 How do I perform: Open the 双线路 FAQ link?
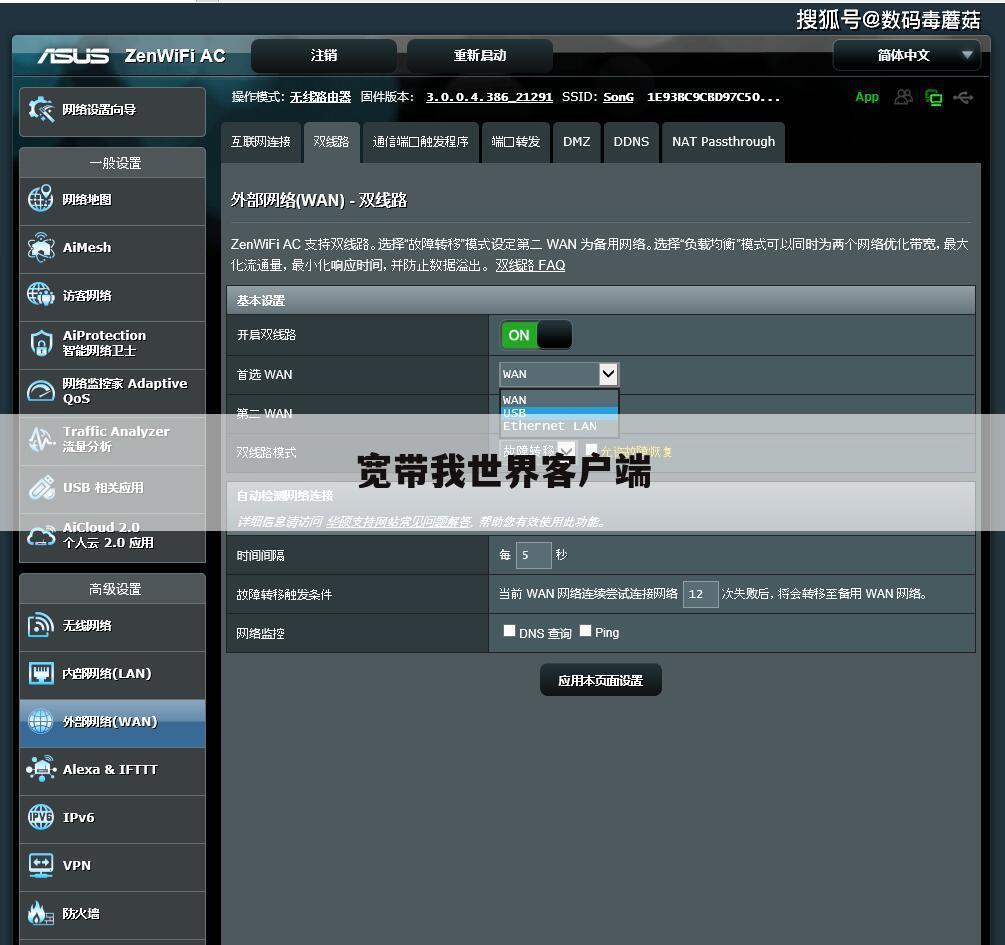(x=530, y=265)
